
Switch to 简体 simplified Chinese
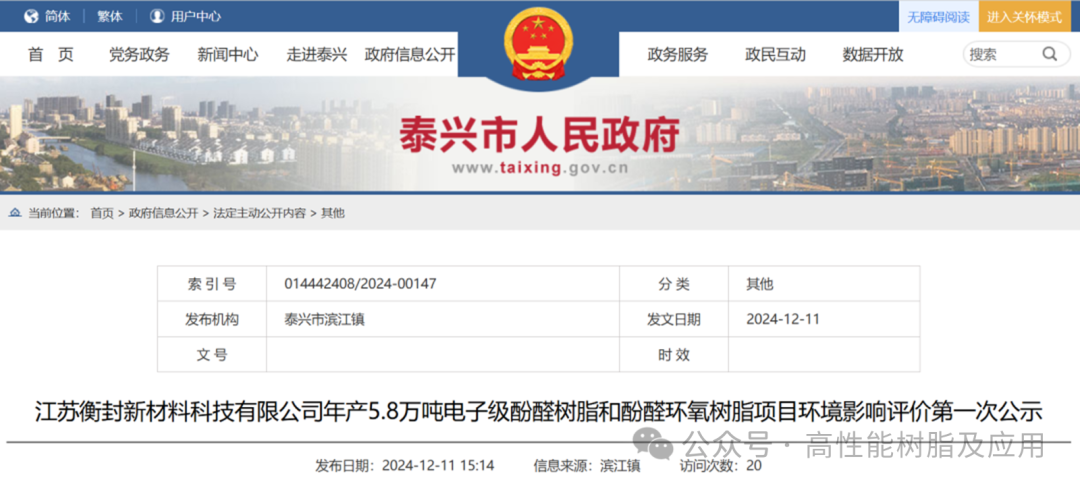[x=58, y=17]
